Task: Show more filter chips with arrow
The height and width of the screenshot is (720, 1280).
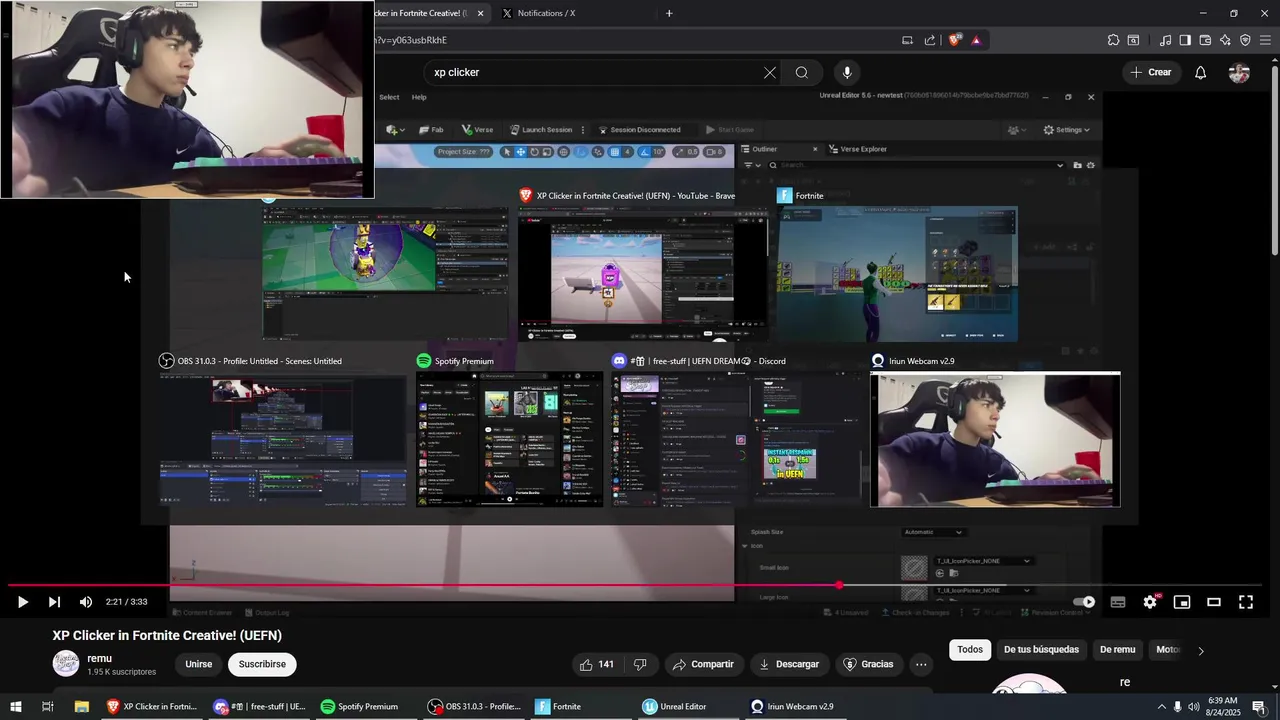Action: click(1201, 650)
